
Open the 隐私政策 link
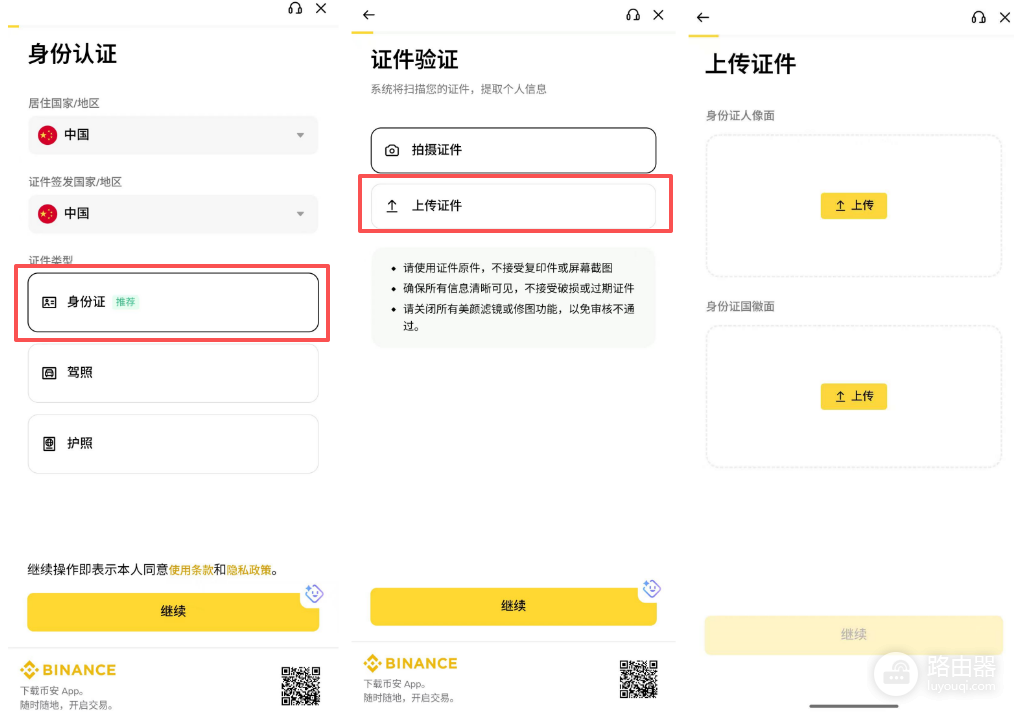249,570
